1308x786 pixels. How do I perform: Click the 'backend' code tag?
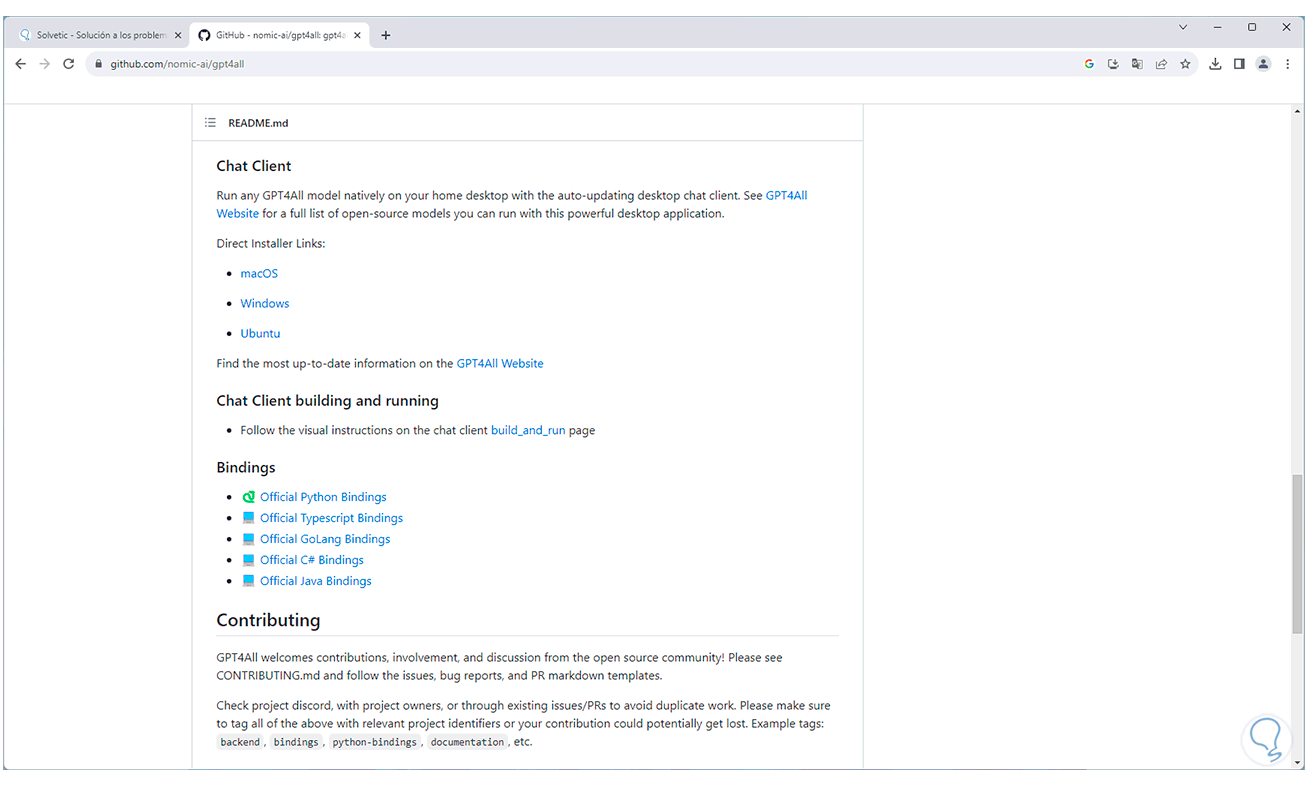tap(240, 742)
